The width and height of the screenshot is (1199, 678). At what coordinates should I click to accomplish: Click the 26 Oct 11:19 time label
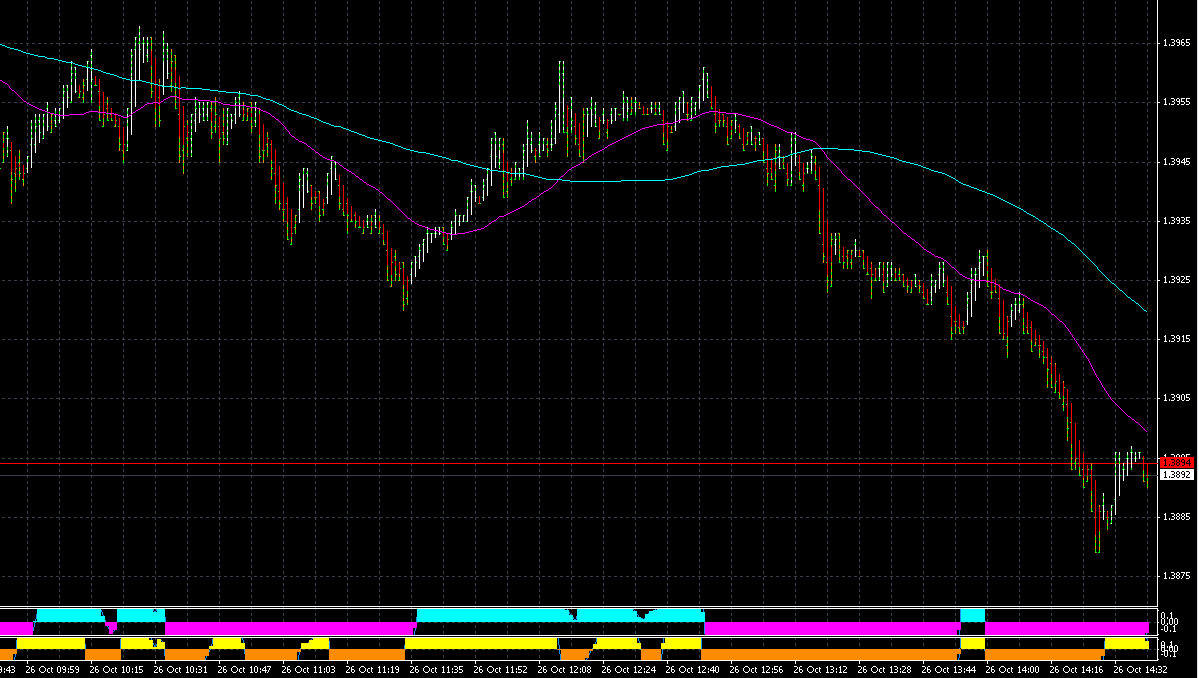pyautogui.click(x=372, y=670)
